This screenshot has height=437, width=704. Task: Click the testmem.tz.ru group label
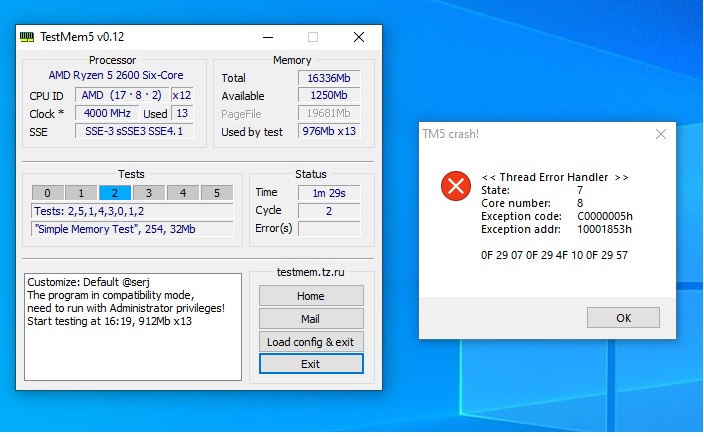[x=311, y=272]
